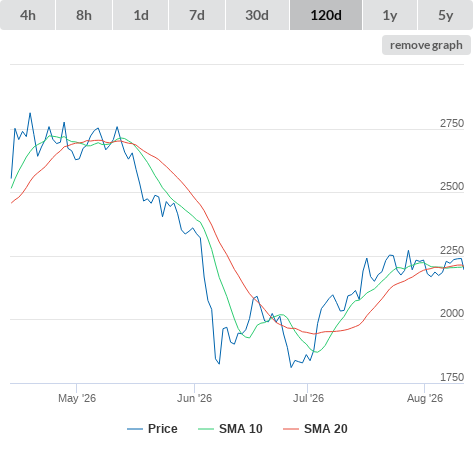This screenshot has height=455, width=474.
Task: Click the green SMA 10 legend marker
Action: click(206, 429)
